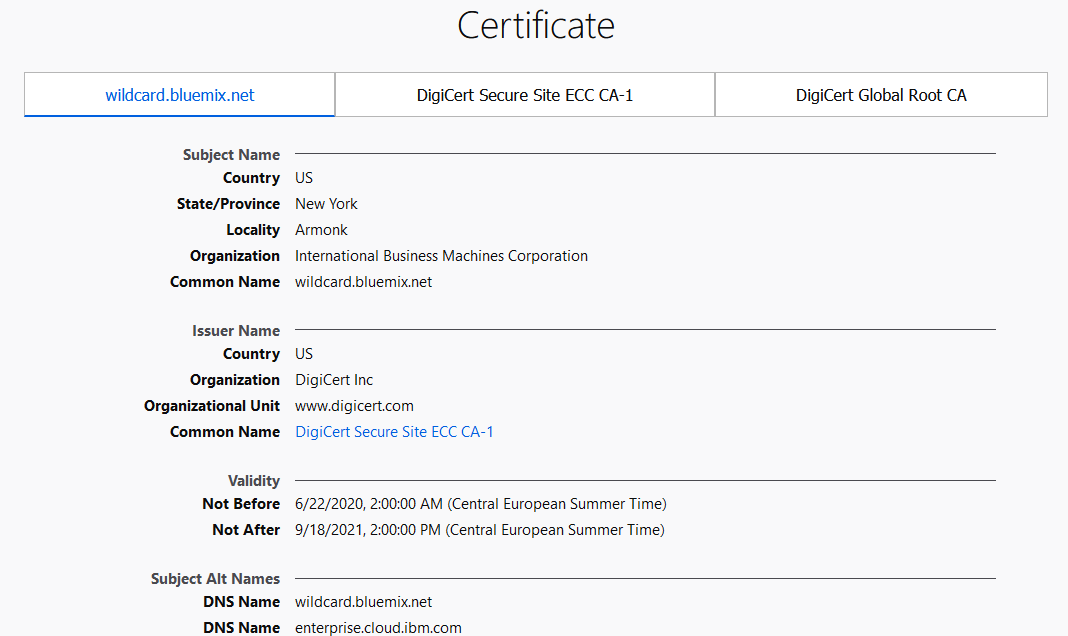Click the State/Province value New York
The image size is (1068, 636).
pyautogui.click(x=326, y=204)
